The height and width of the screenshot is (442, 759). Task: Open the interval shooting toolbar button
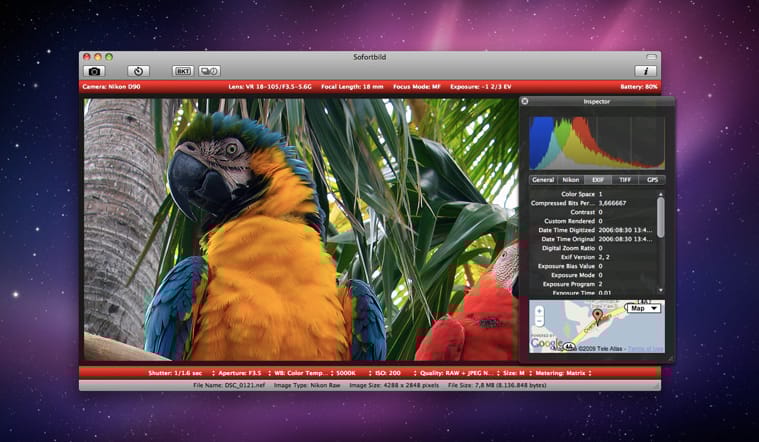click(x=209, y=71)
